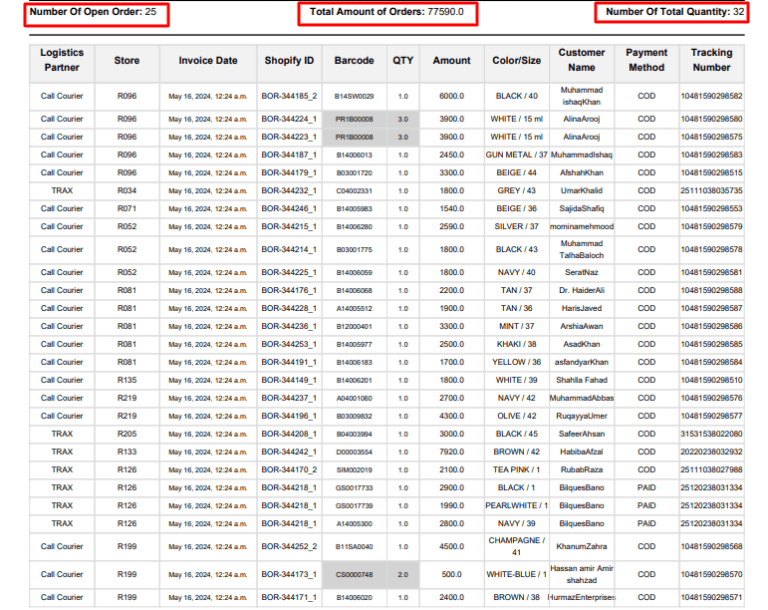The width and height of the screenshot is (768, 610).
Task: Click customer name 'RubabRaza'
Action: (581, 470)
